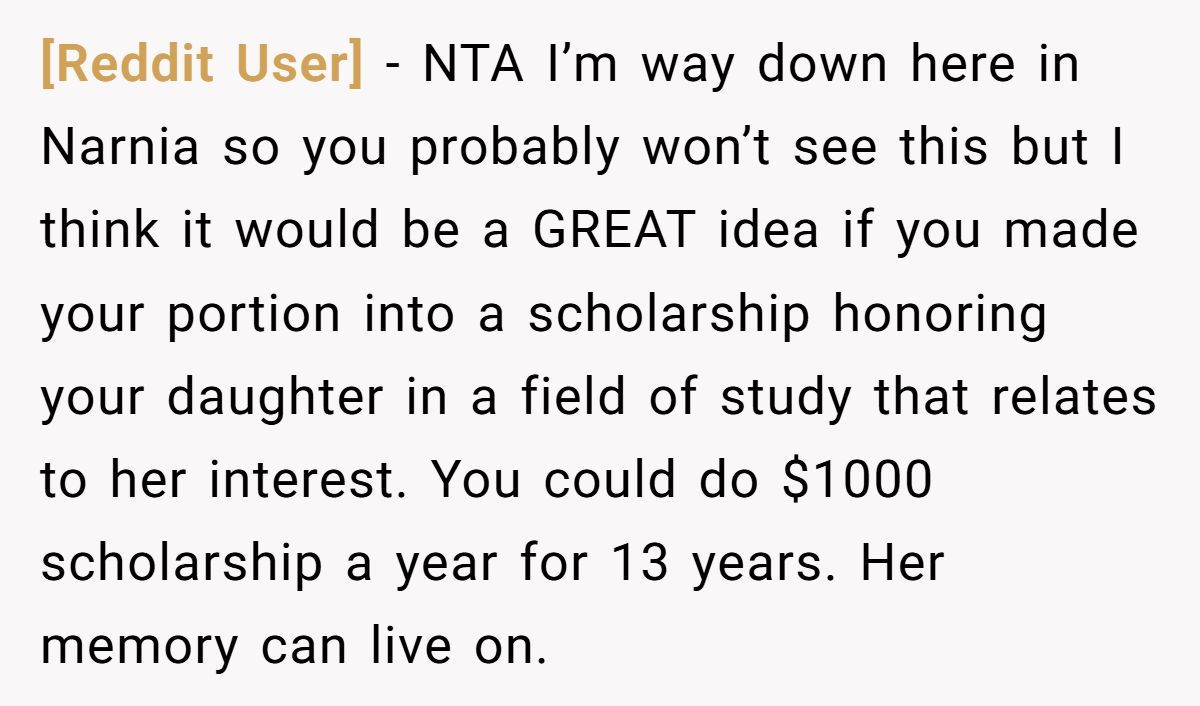Click the word study

click(x=786, y=397)
